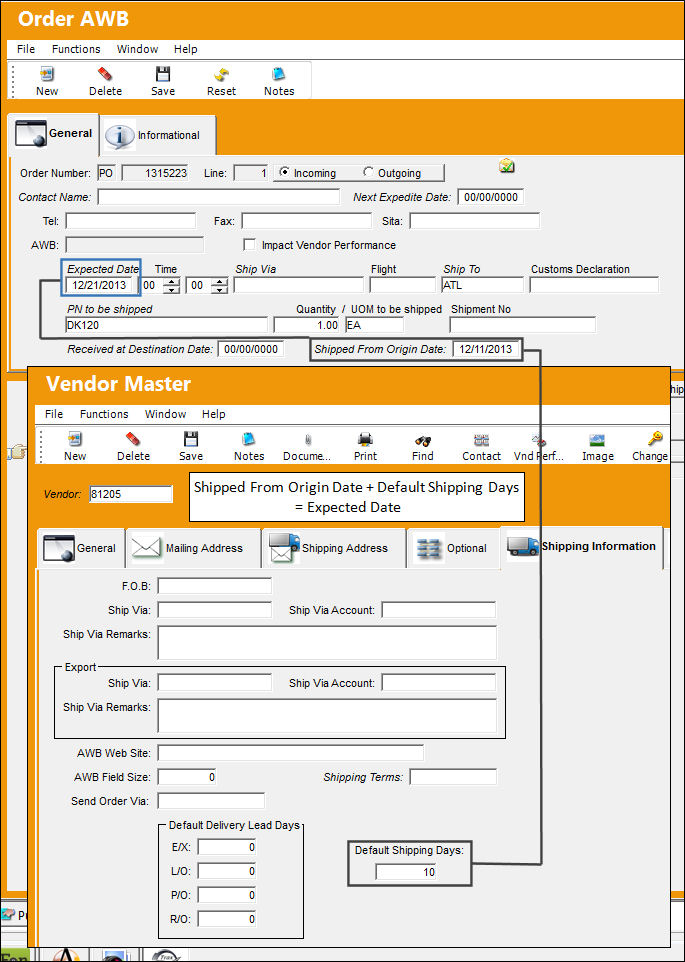Increase the minutes time spinner
Screen dimensions: 685x962
[x=221, y=282]
